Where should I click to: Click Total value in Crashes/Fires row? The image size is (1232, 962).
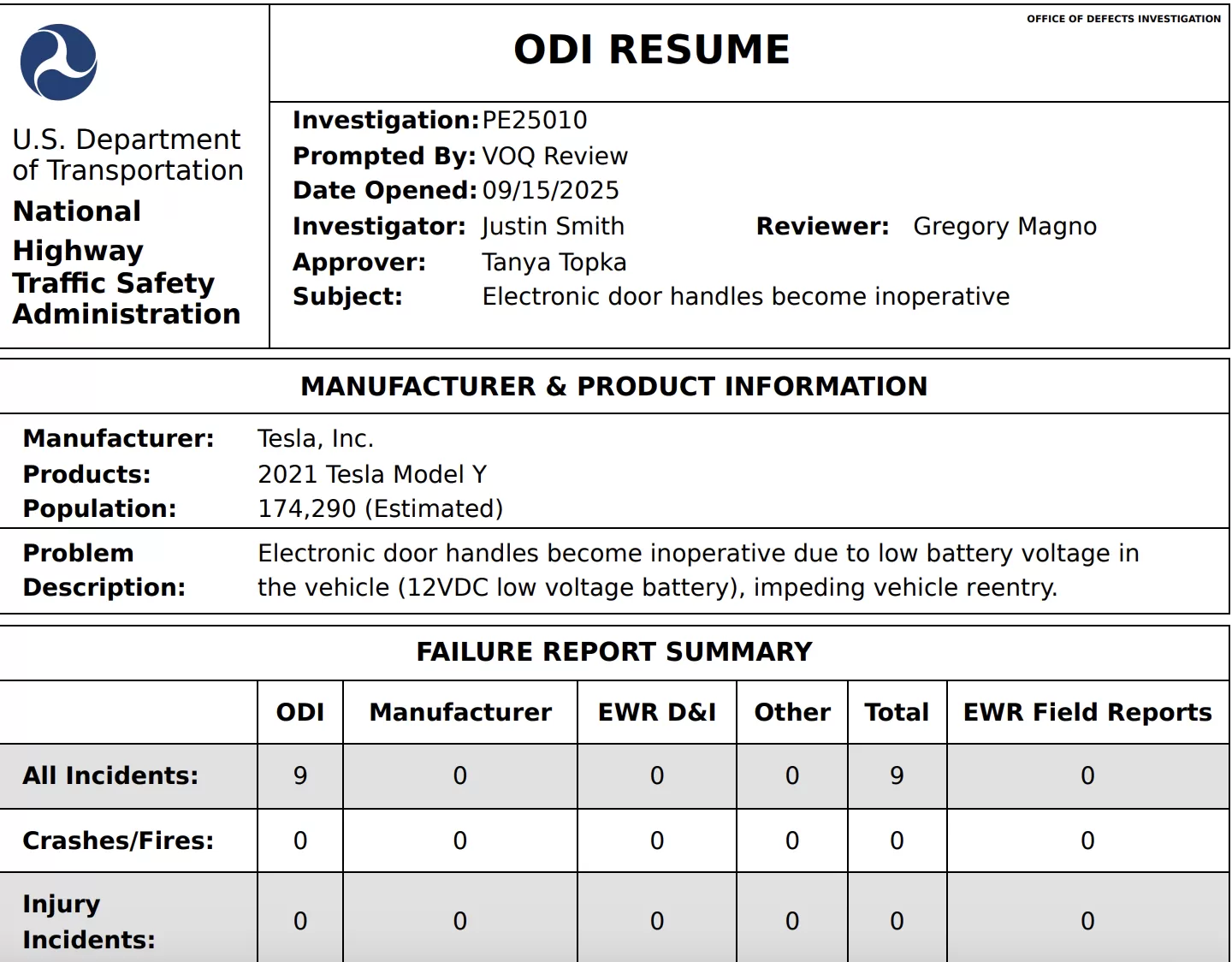[897, 841]
